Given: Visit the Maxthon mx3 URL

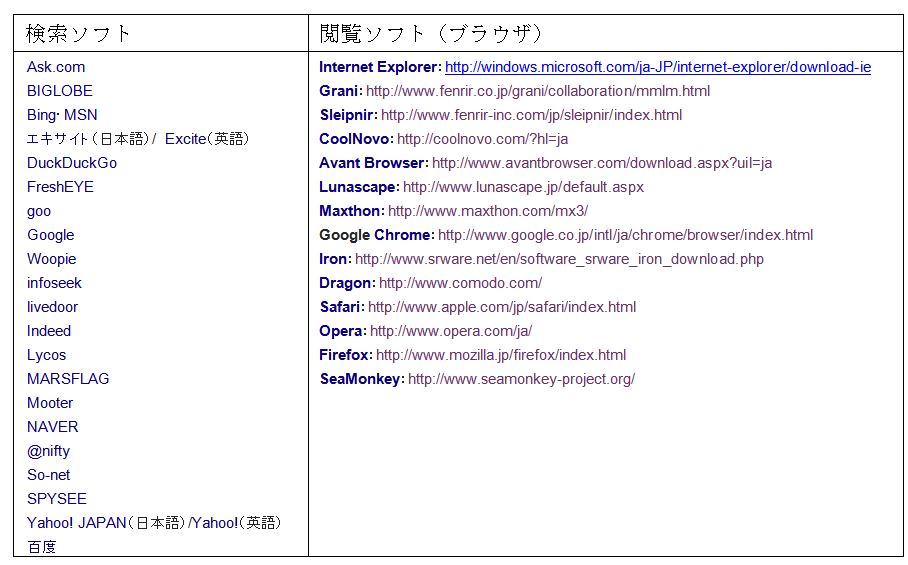Looking at the screenshot, I should point(488,211).
